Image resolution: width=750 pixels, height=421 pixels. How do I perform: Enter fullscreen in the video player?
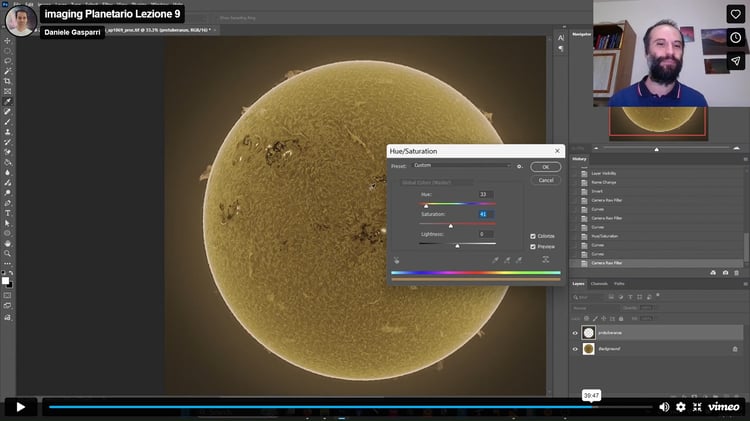coord(697,407)
